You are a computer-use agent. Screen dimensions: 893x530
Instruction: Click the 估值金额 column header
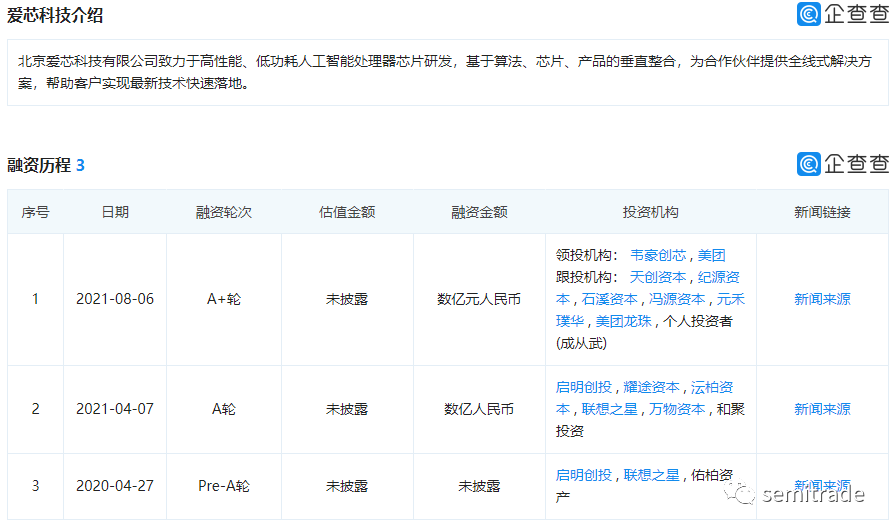(347, 212)
